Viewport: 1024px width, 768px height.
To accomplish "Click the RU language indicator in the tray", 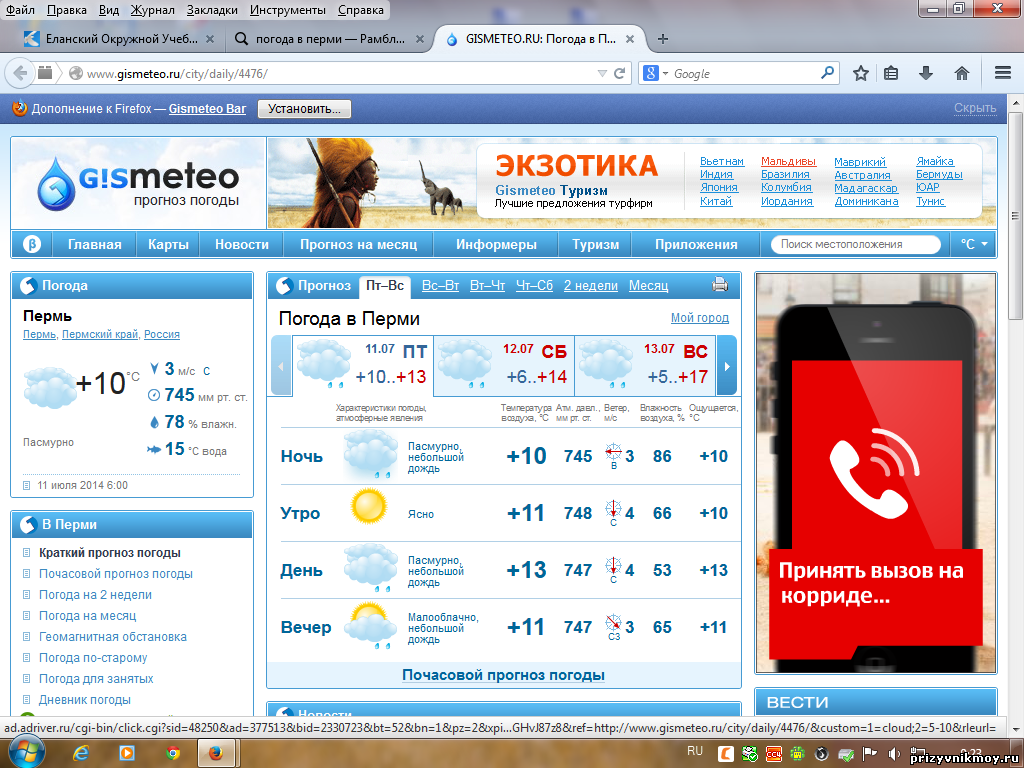I will point(695,751).
